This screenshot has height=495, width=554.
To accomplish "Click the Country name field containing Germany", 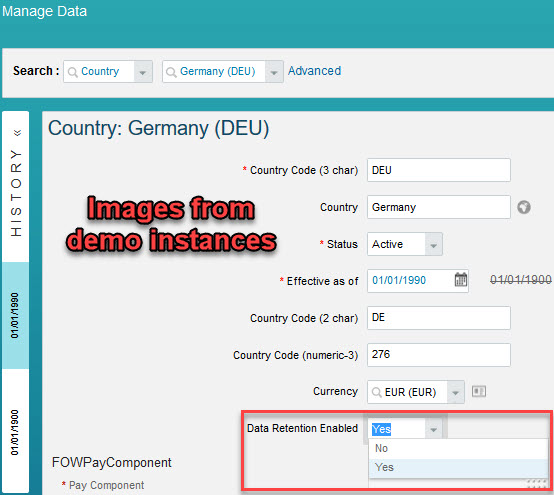I will 438,207.
